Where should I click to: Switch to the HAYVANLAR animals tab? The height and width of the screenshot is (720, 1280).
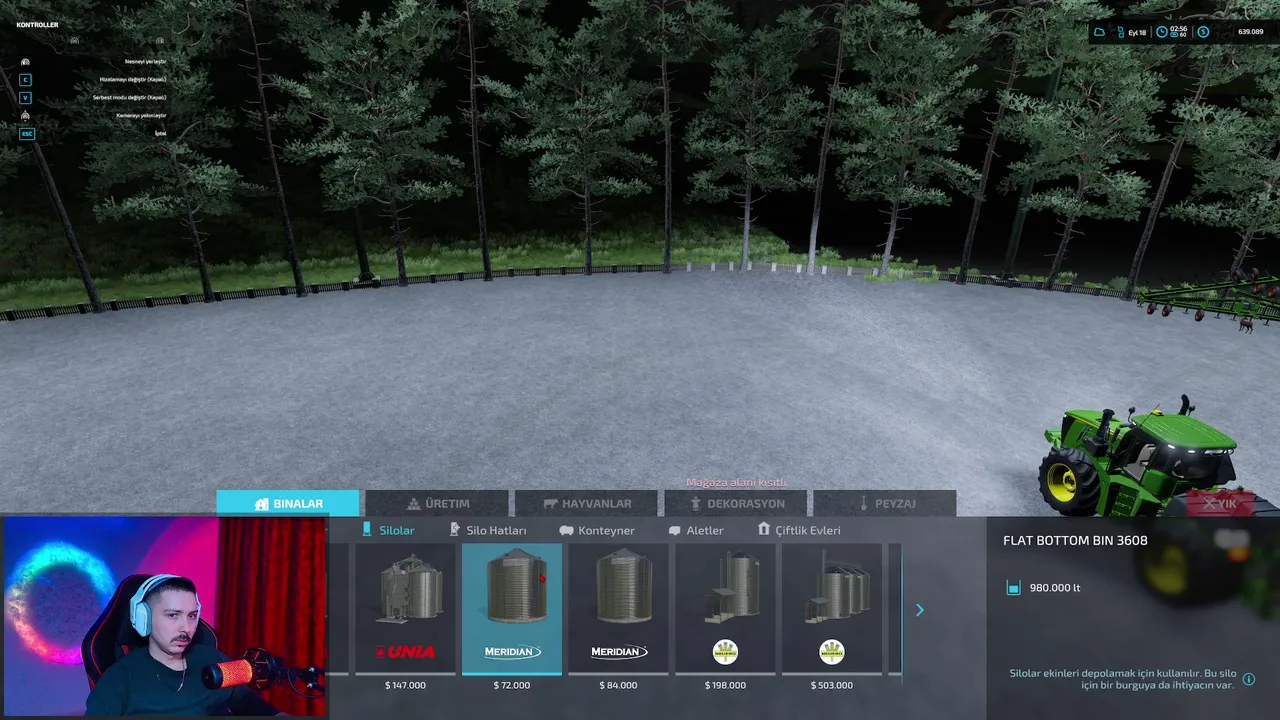586,503
